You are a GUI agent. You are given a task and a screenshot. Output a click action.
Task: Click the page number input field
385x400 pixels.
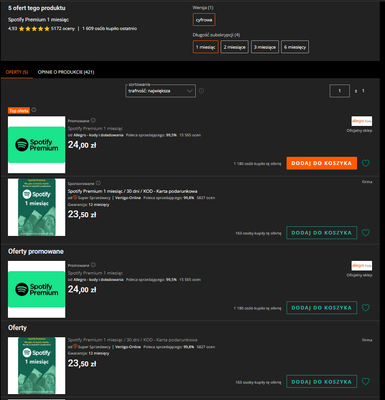[x=339, y=91]
